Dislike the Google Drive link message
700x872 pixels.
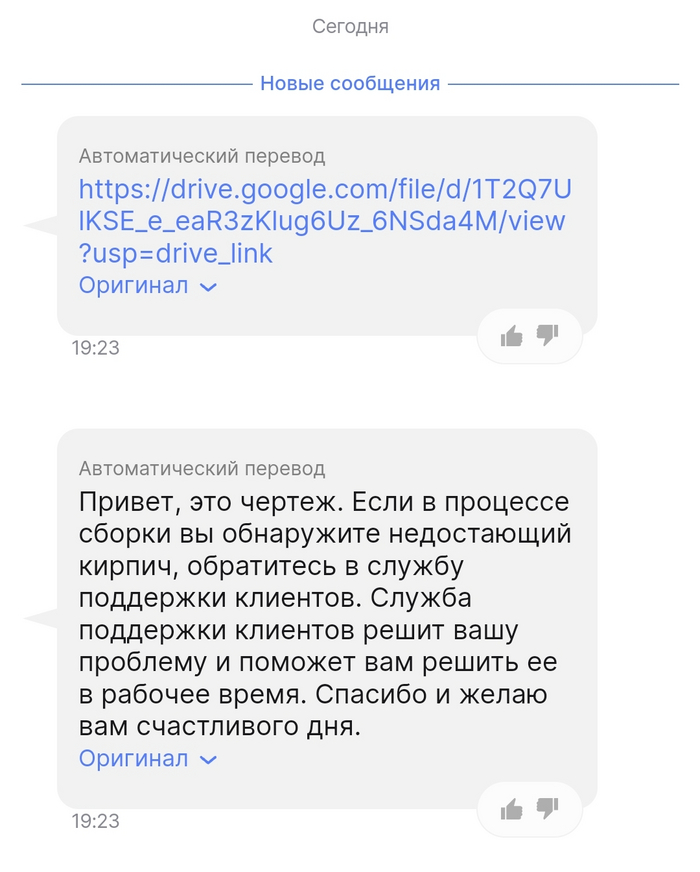[547, 335]
